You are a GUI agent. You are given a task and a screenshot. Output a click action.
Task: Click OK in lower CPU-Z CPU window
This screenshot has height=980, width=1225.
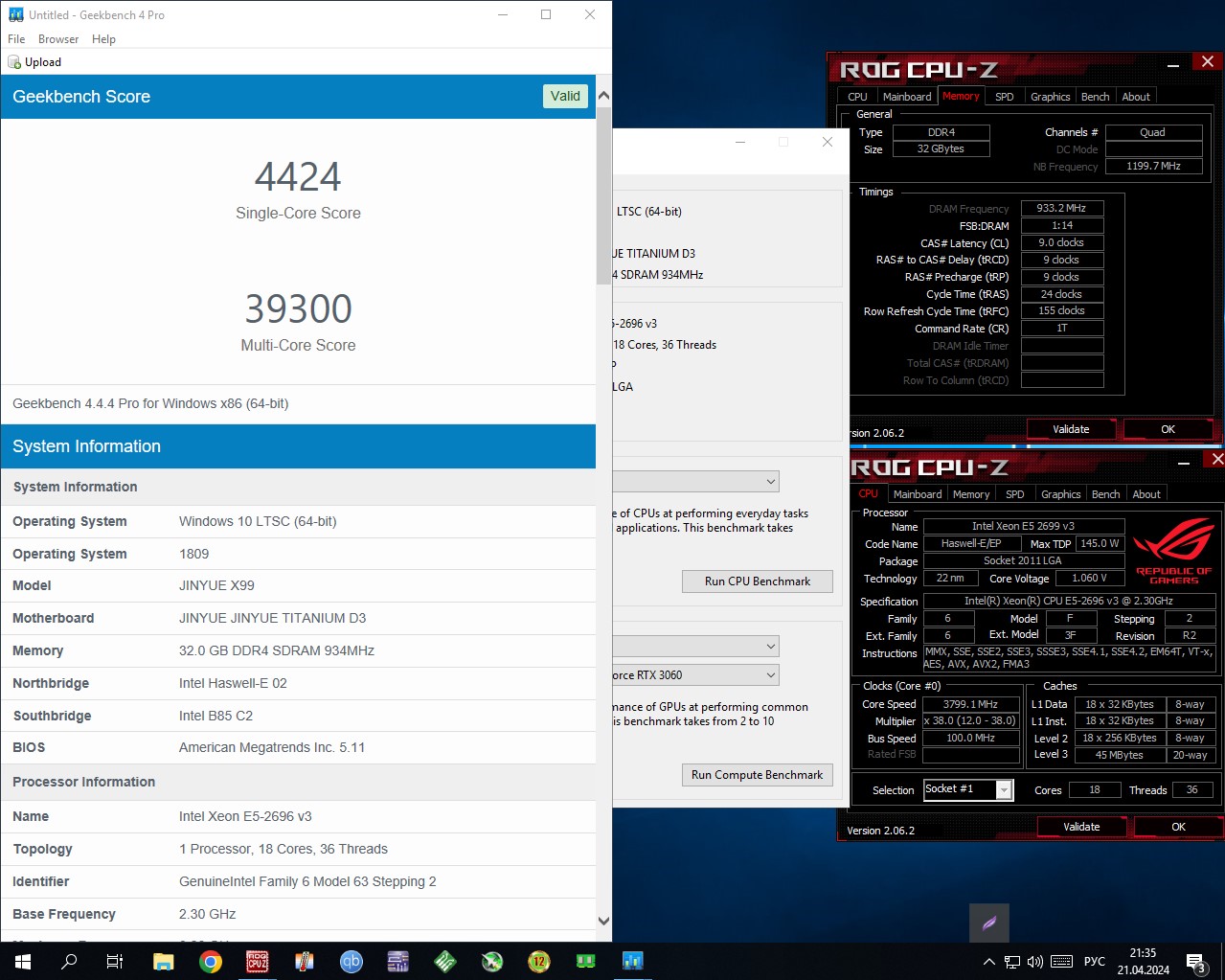[x=1178, y=827]
